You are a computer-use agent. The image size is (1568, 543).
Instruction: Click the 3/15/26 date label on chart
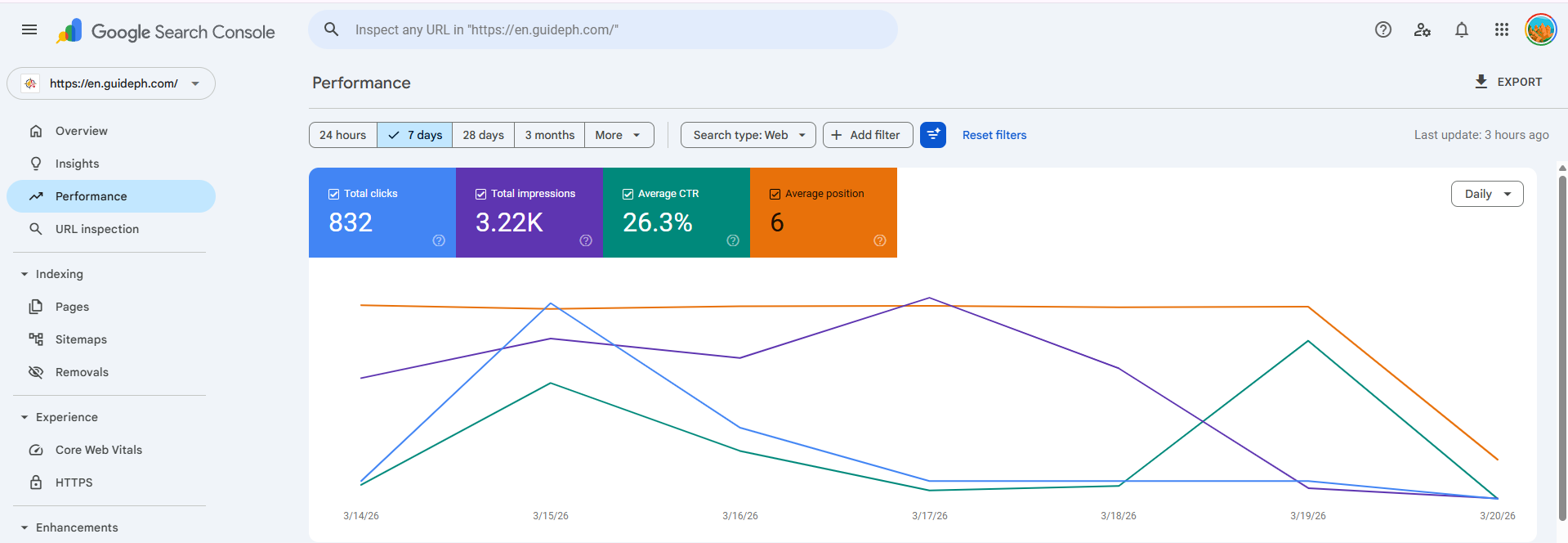[x=551, y=516]
